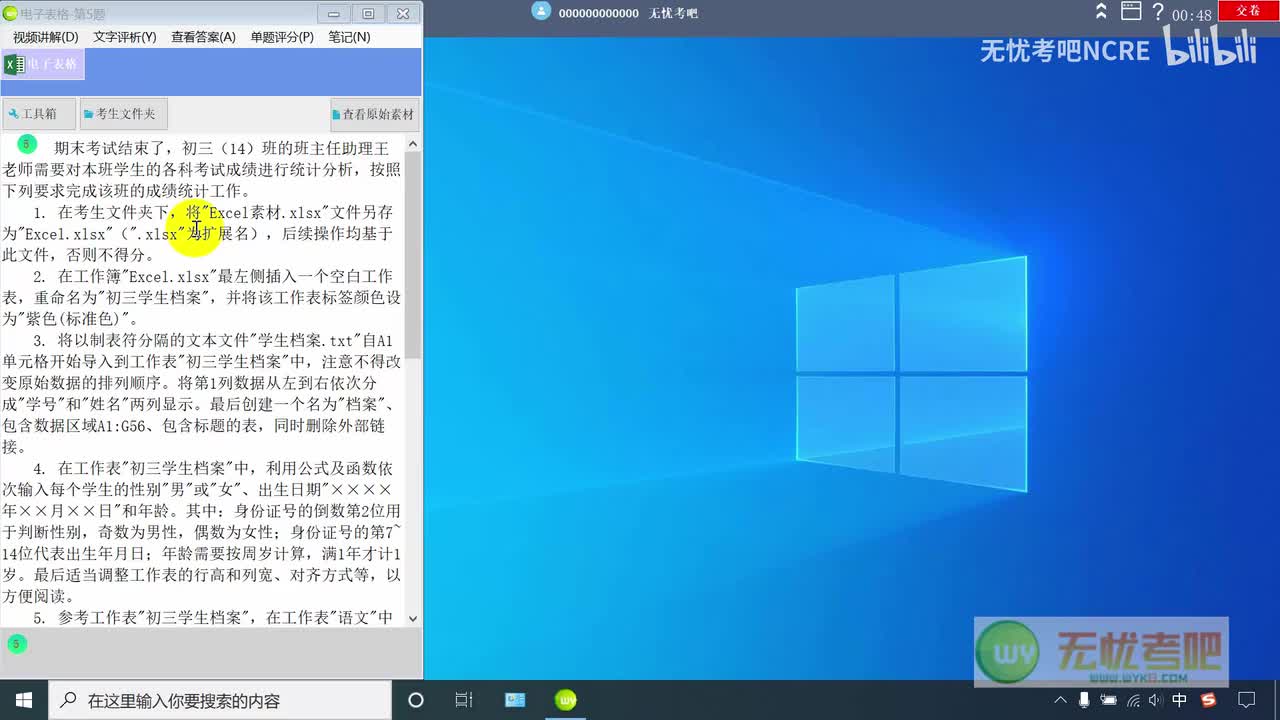Click the 无忧考吧 label in exam bar
Image resolution: width=1280 pixels, height=720 pixels.
pyautogui.click(x=673, y=13)
